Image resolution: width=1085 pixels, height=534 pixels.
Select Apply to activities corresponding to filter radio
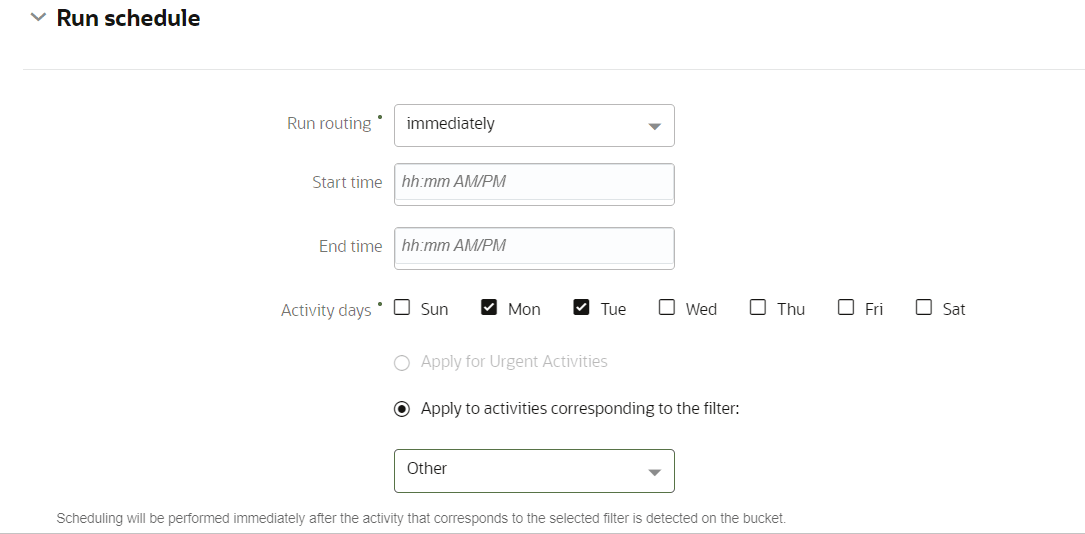click(x=401, y=409)
